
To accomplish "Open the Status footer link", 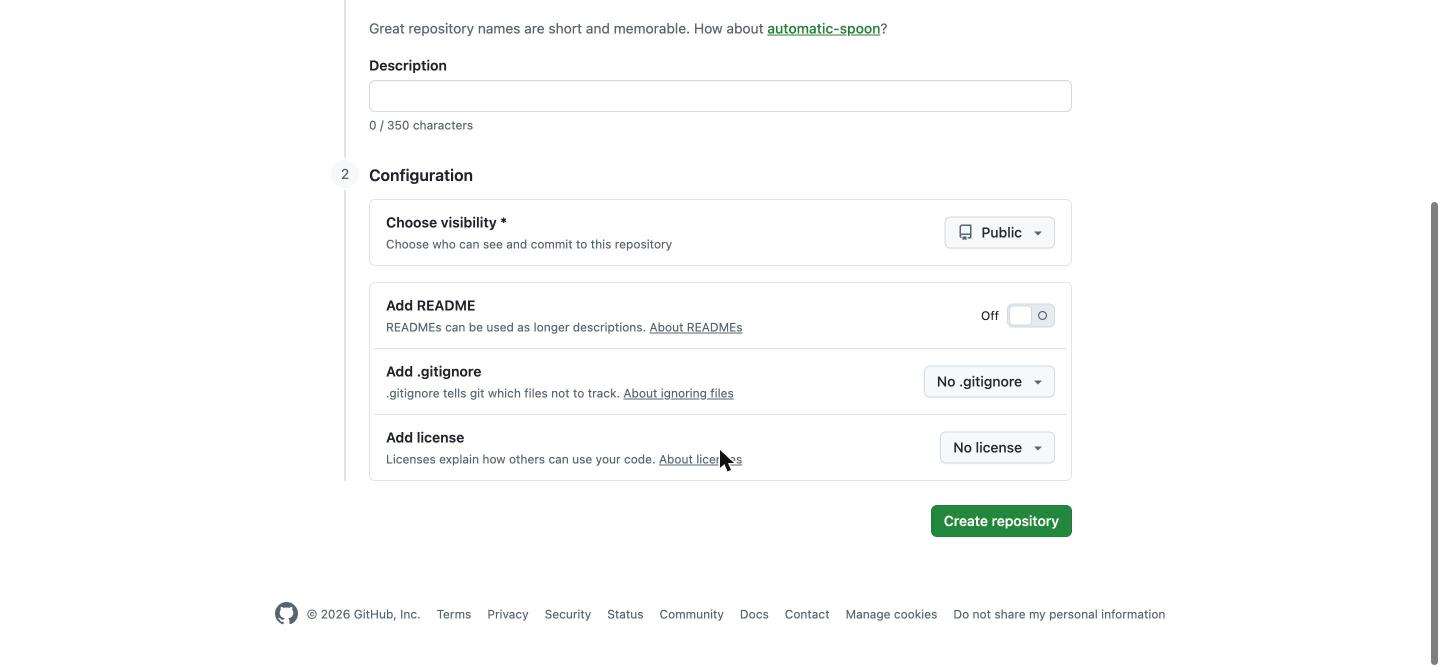I will [625, 615].
